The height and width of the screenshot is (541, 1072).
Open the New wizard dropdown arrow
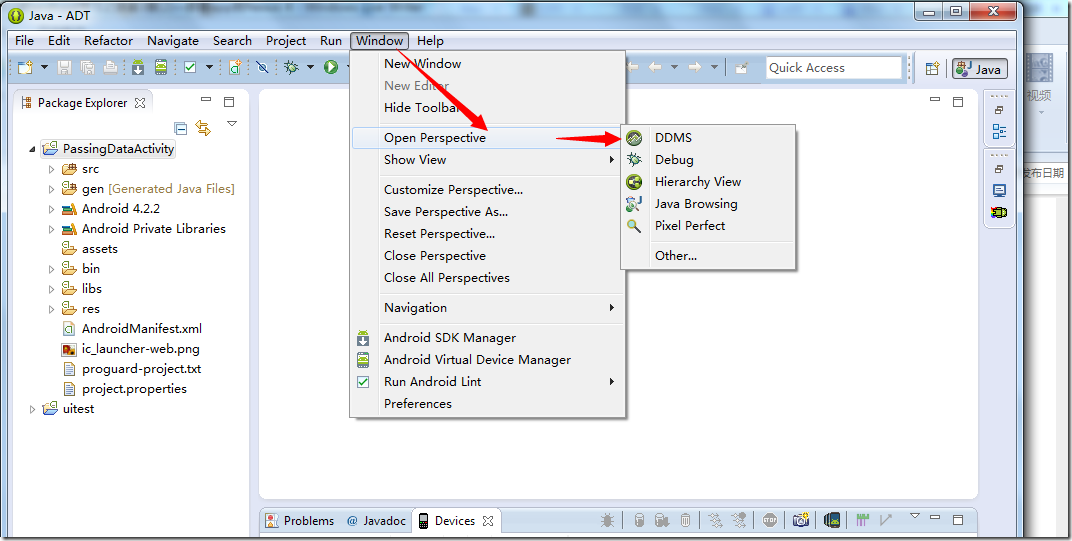[x=44, y=67]
